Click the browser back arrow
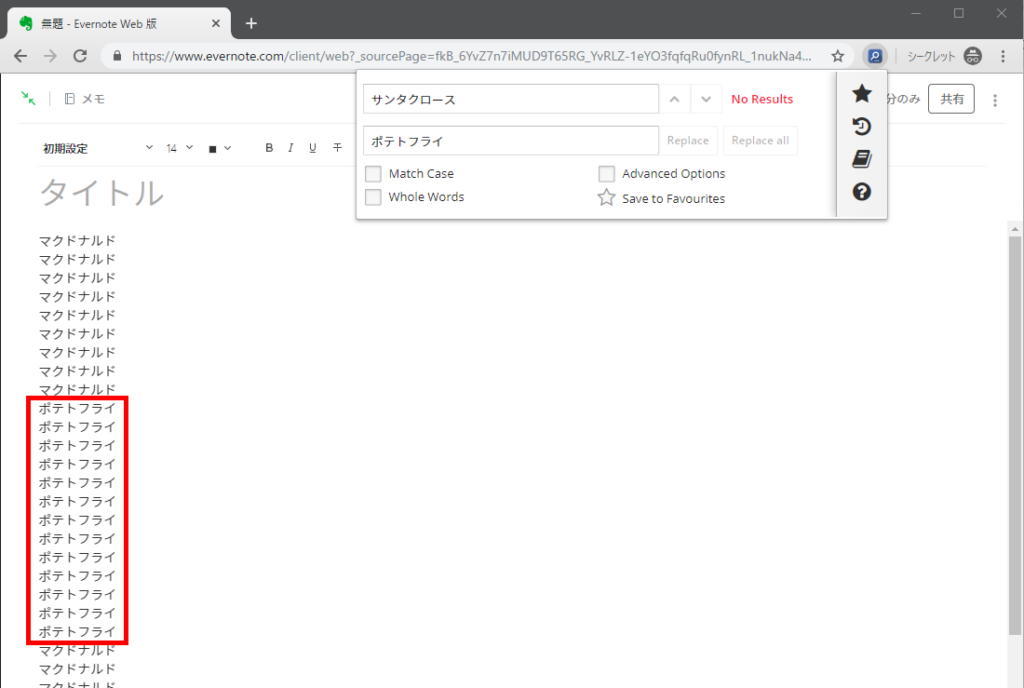1024x688 pixels. coord(20,56)
